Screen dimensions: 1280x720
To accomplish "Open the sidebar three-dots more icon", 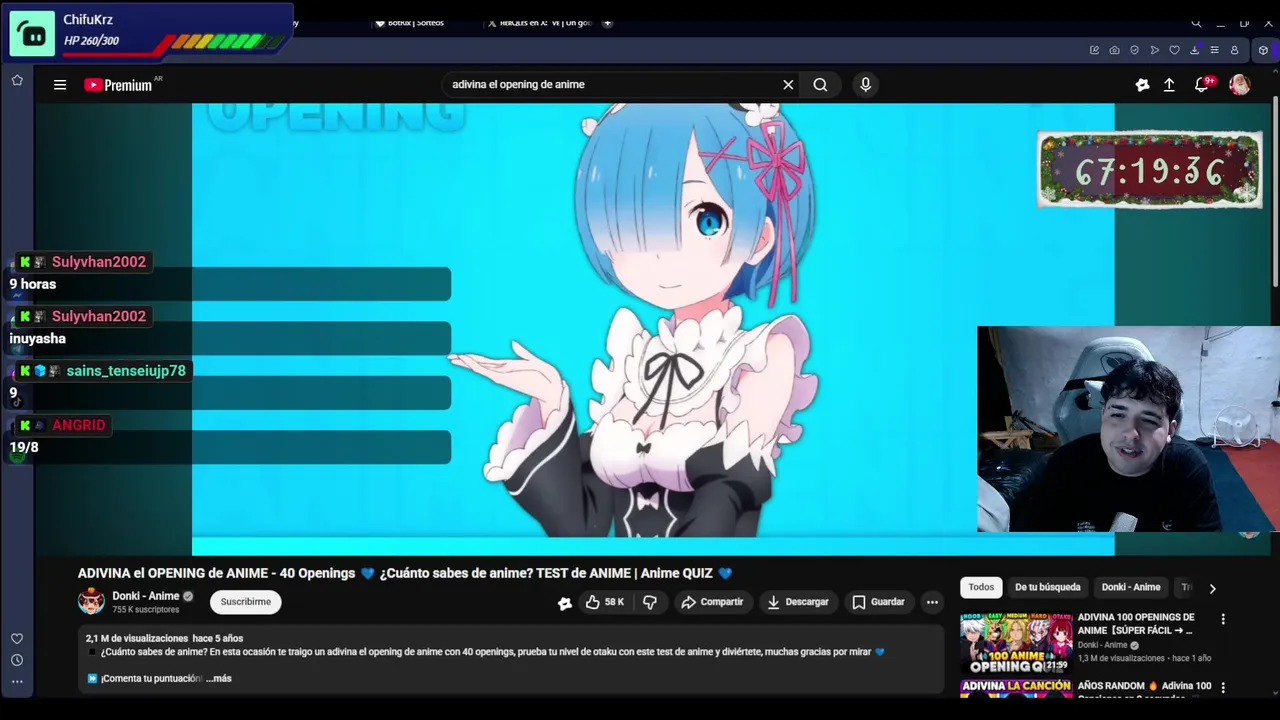I will coord(17,681).
